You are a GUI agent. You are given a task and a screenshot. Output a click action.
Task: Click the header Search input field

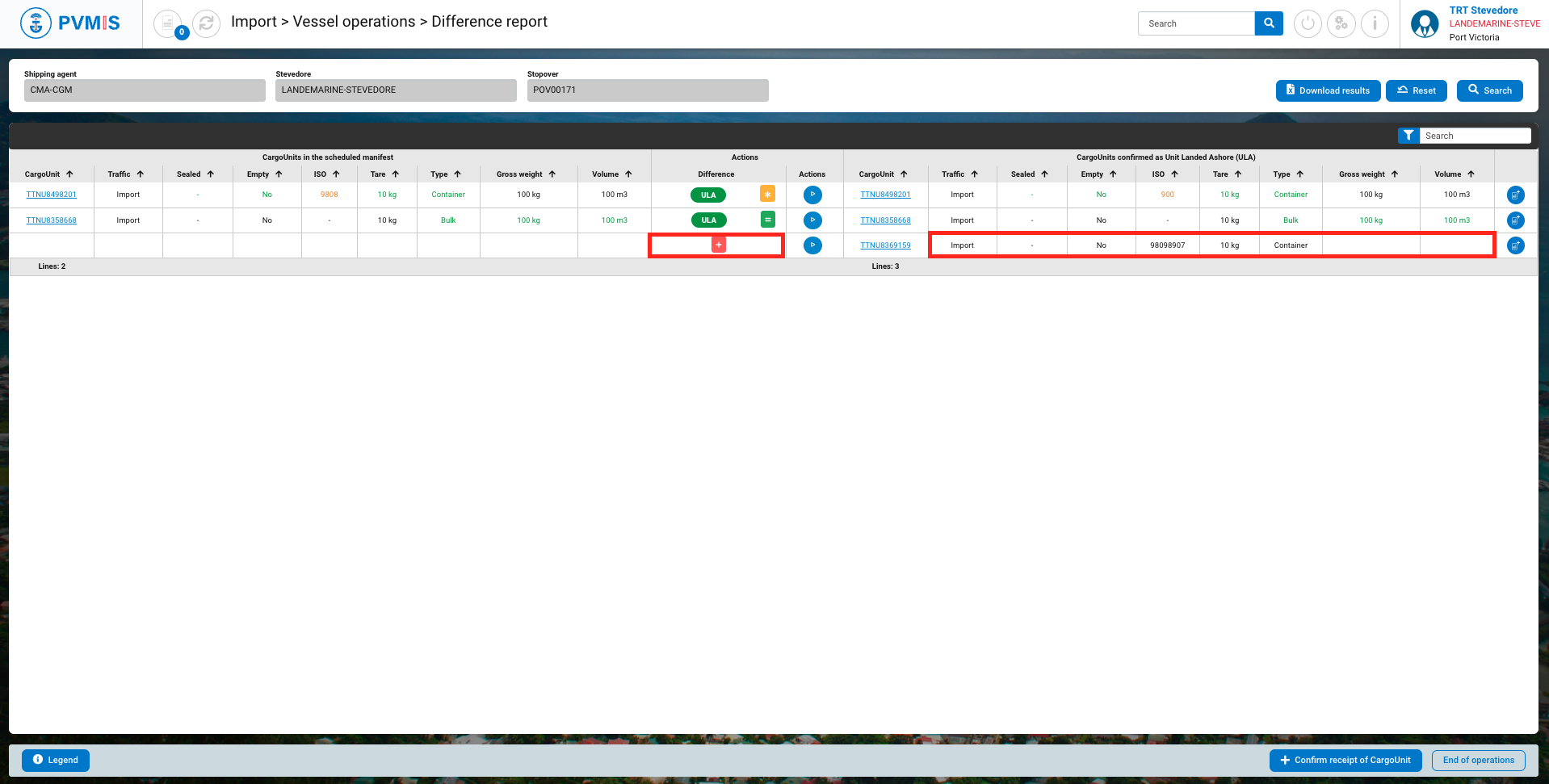pos(1196,23)
